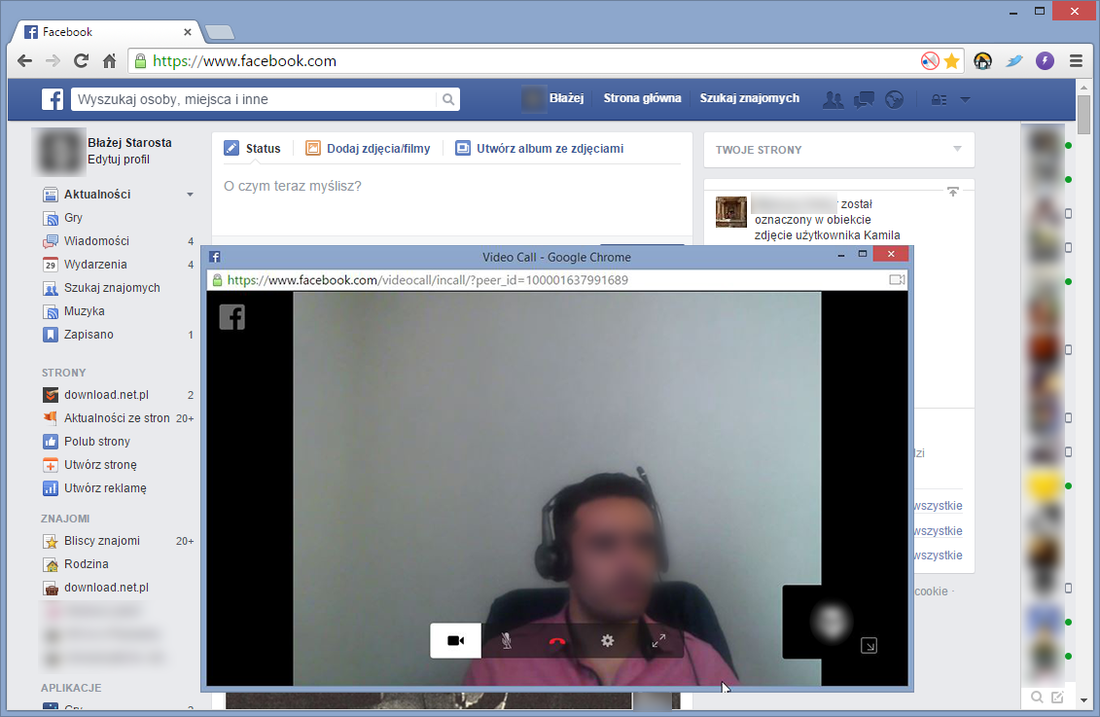The height and width of the screenshot is (717, 1100).
Task: Click bookmark star in address bar
Action: pos(951,61)
